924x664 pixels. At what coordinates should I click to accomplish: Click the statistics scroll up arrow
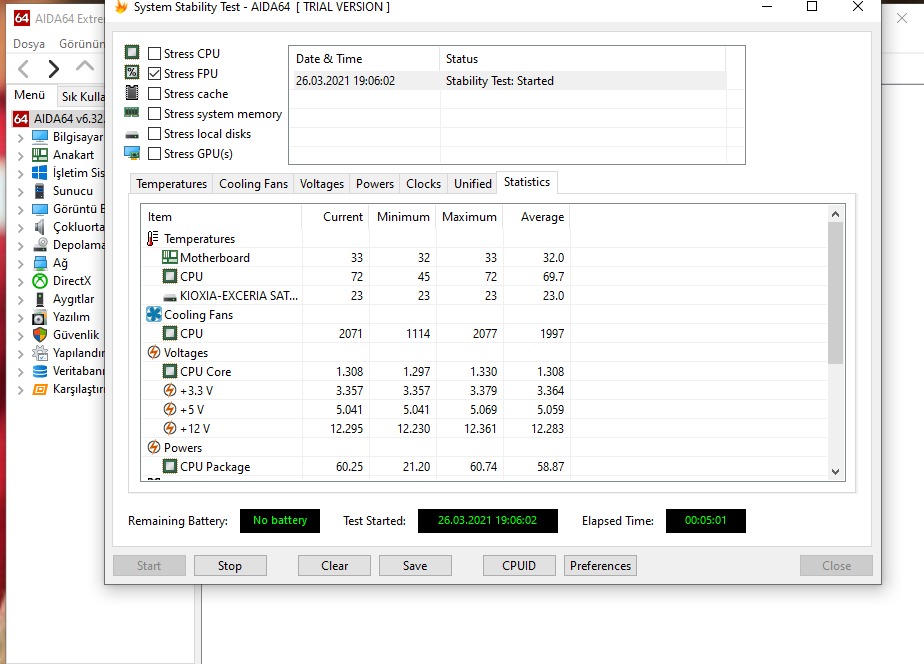point(835,214)
